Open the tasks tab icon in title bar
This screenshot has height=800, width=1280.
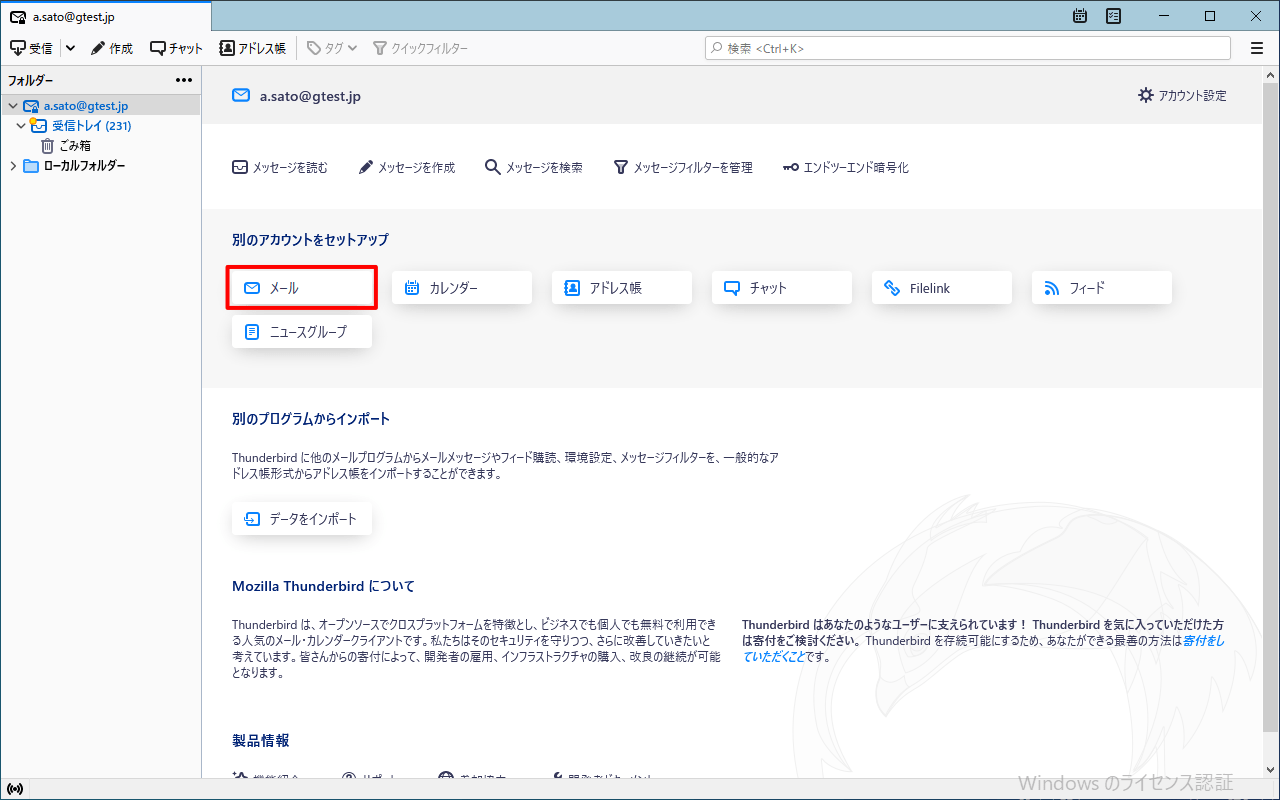[x=1114, y=16]
